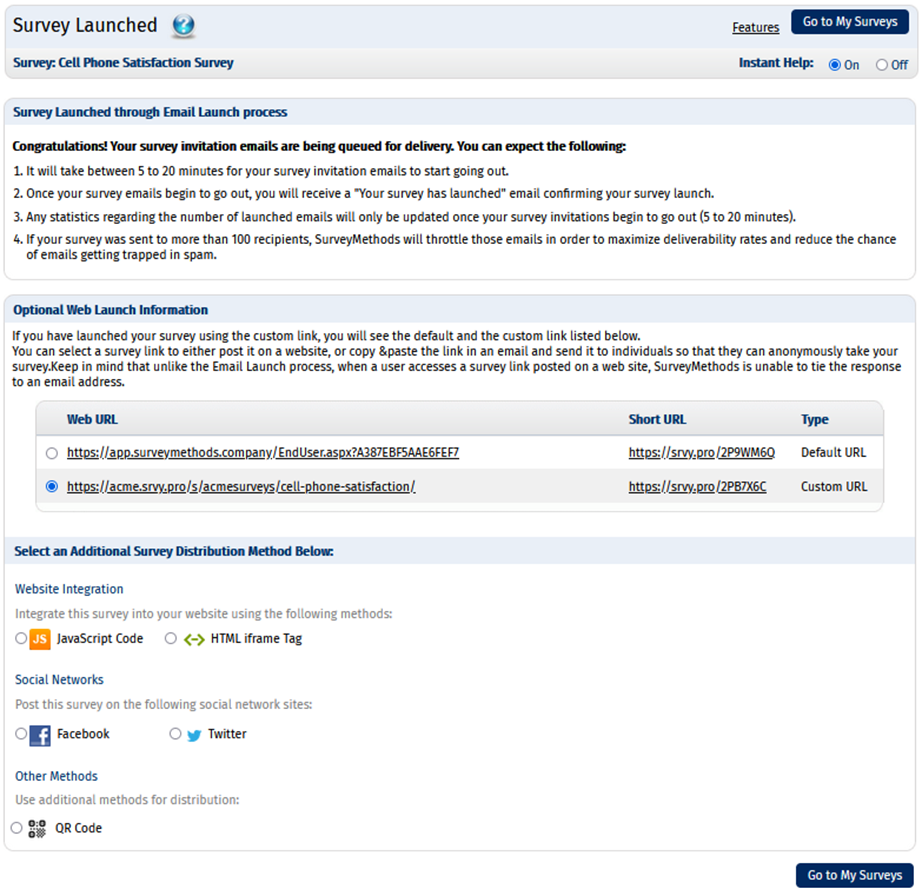Turn Instant Help On

(x=834, y=65)
